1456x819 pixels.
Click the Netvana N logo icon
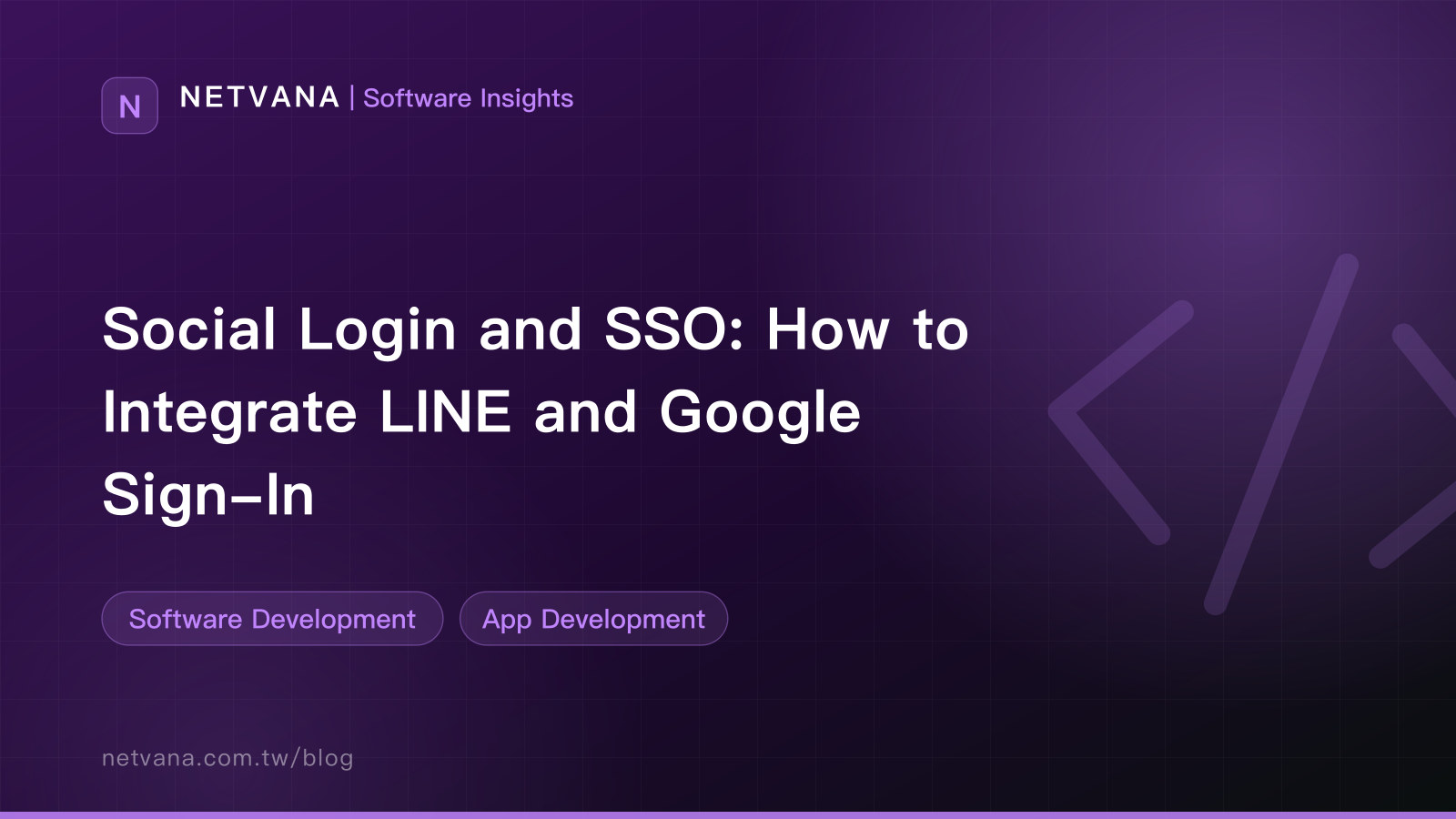pos(129,106)
